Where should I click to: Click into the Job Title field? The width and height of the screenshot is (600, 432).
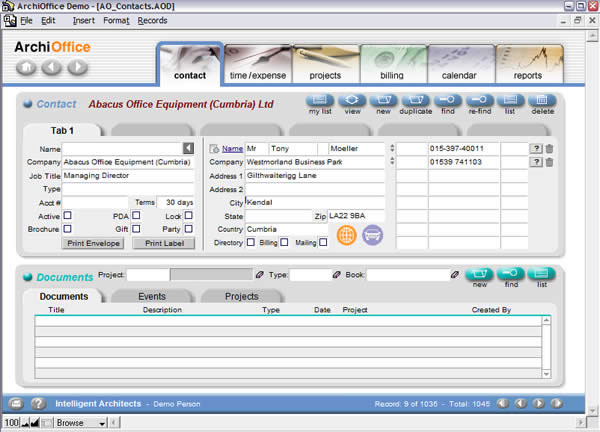click(128, 176)
